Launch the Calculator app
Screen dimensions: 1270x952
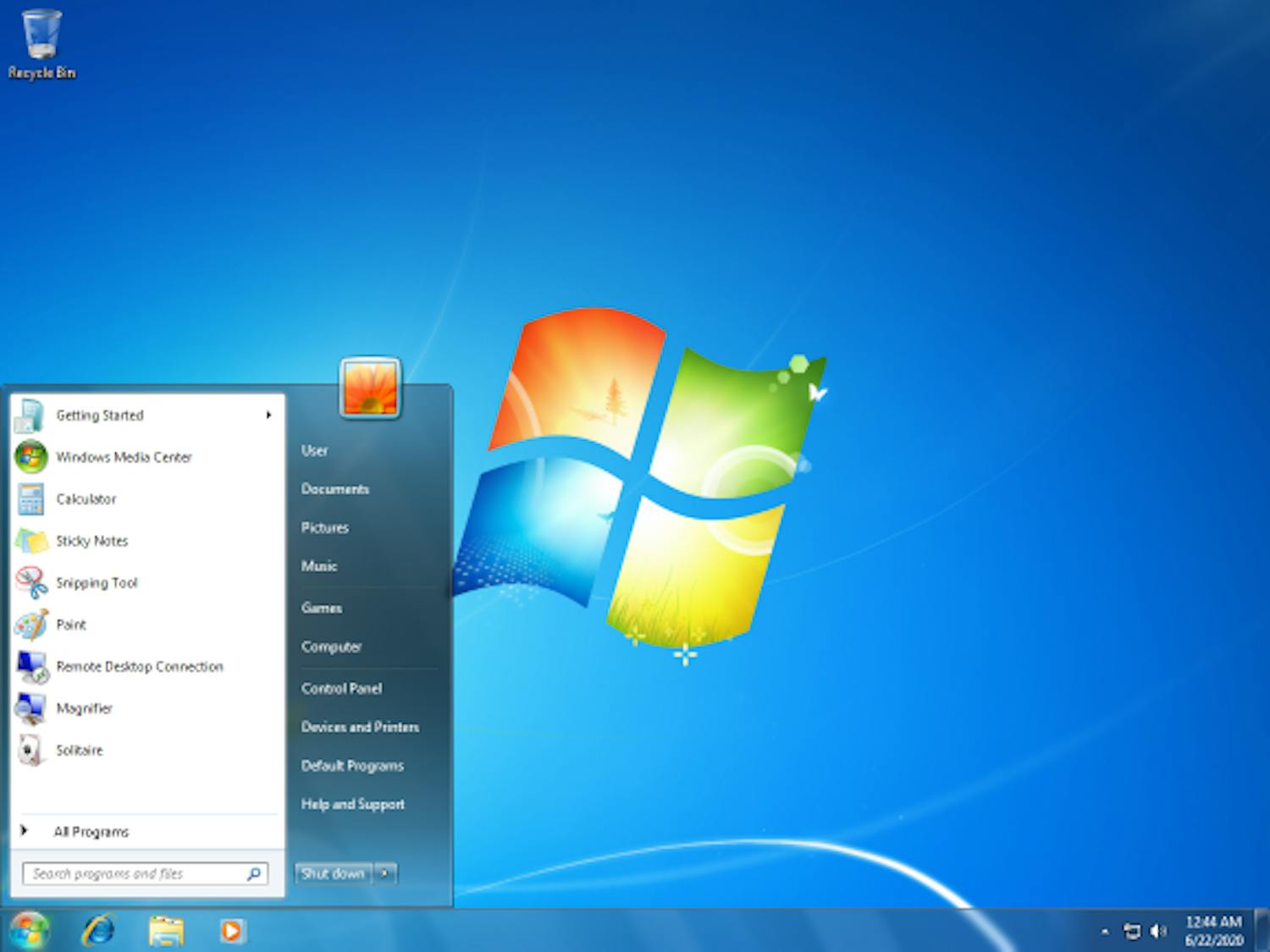tap(86, 499)
